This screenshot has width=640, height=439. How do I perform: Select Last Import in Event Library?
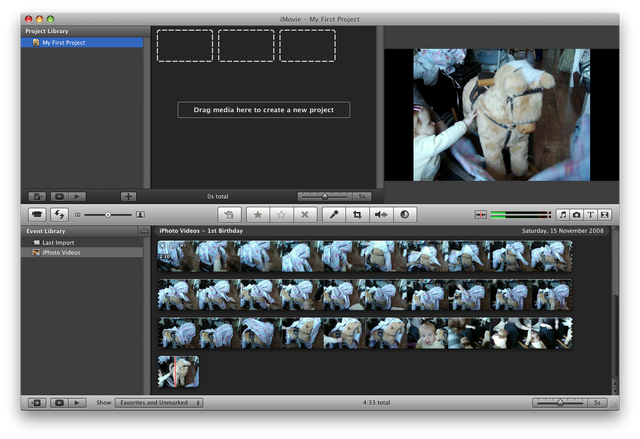click(82, 242)
